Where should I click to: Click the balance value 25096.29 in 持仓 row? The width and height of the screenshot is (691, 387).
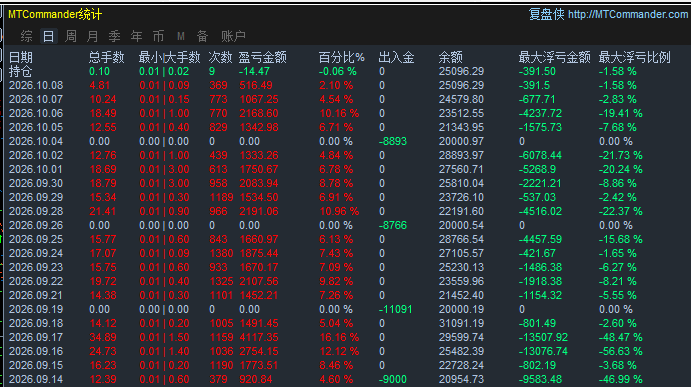click(x=461, y=71)
